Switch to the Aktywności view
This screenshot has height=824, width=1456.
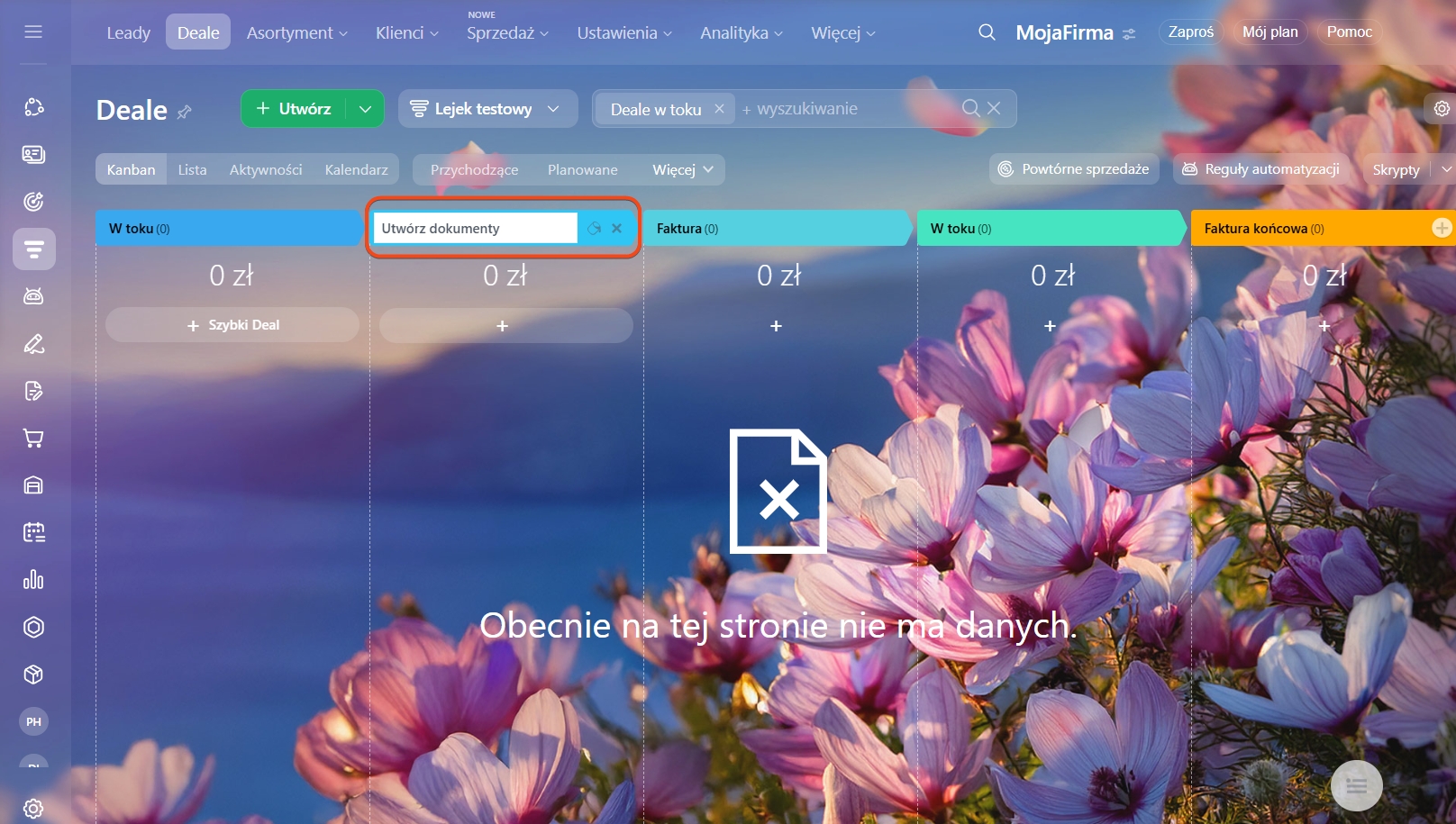(x=266, y=169)
